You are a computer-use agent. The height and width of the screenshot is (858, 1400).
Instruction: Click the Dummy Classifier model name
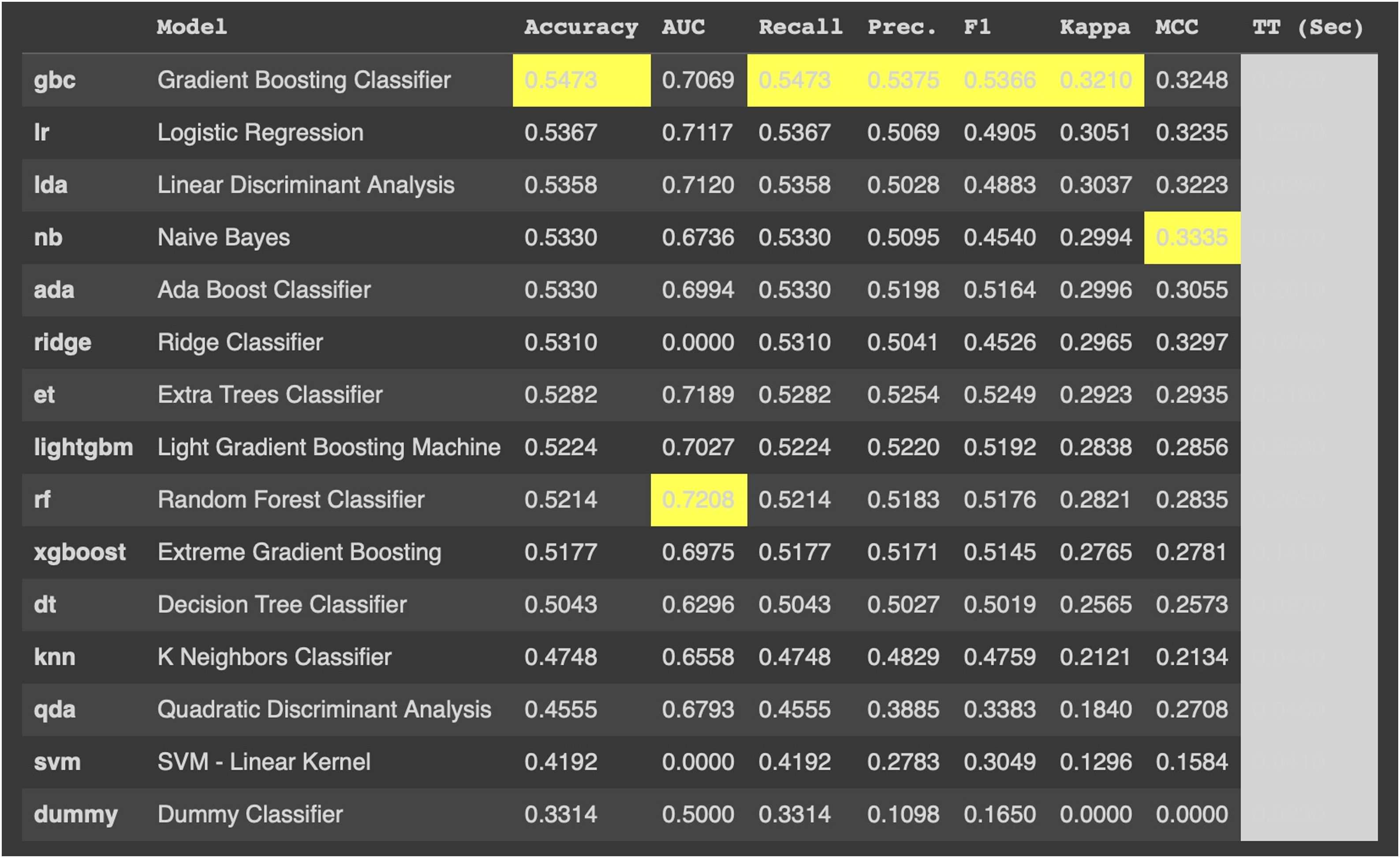coord(250,814)
